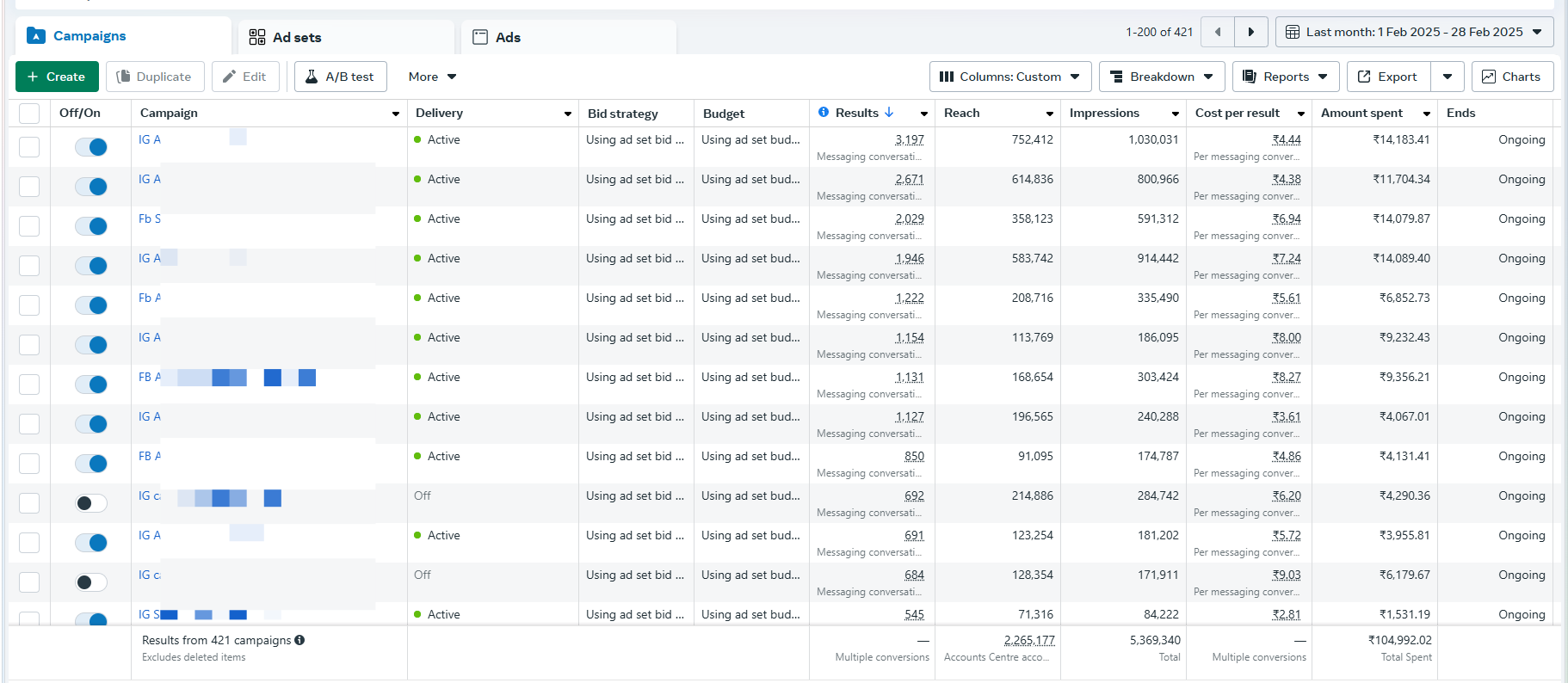Open cost per result ₹4.44
Image resolution: width=1568 pixels, height=683 pixels.
[x=1287, y=139]
